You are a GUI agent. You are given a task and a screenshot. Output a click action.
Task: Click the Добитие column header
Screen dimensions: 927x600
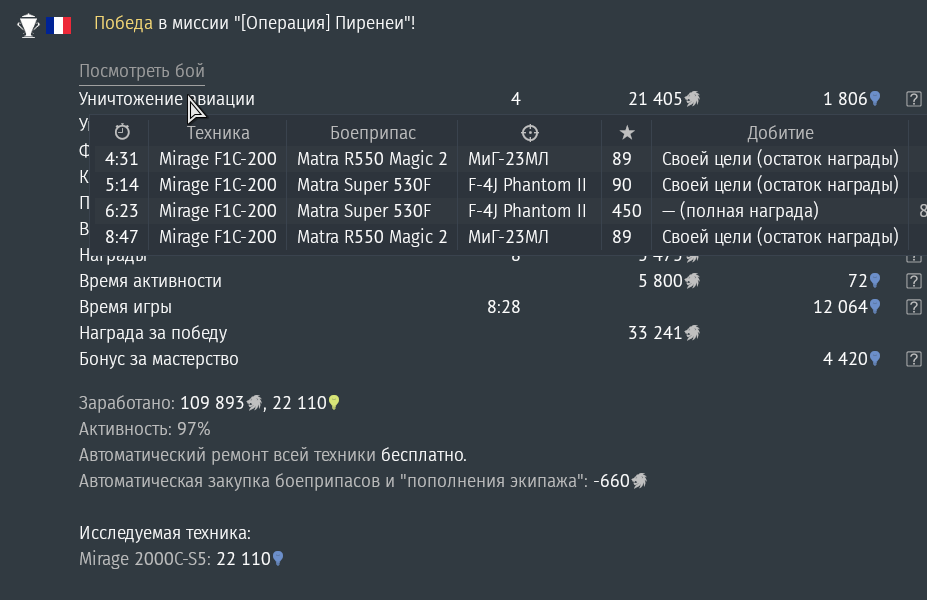pyautogui.click(x=780, y=133)
